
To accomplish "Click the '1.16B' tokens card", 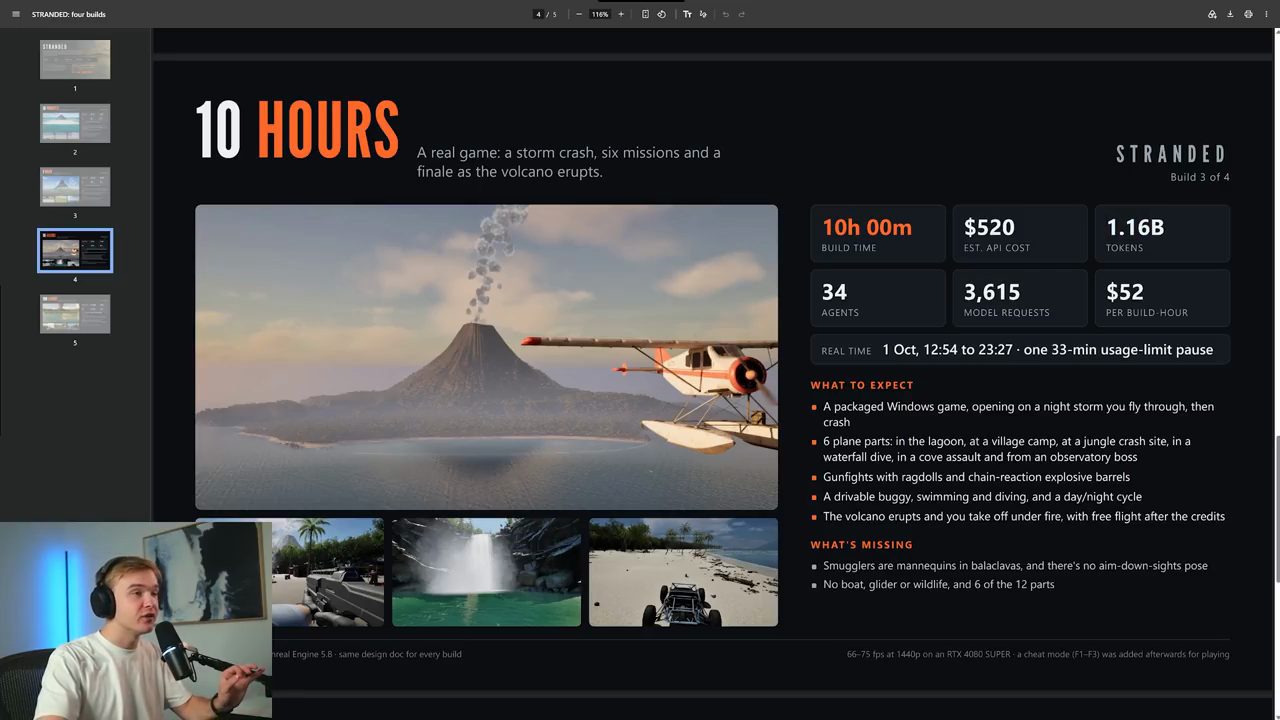I will pyautogui.click(x=1162, y=234).
